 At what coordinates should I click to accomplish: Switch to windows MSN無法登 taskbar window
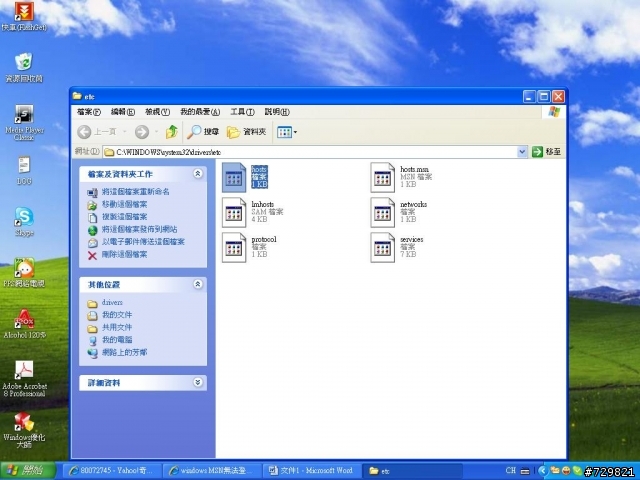click(211, 471)
